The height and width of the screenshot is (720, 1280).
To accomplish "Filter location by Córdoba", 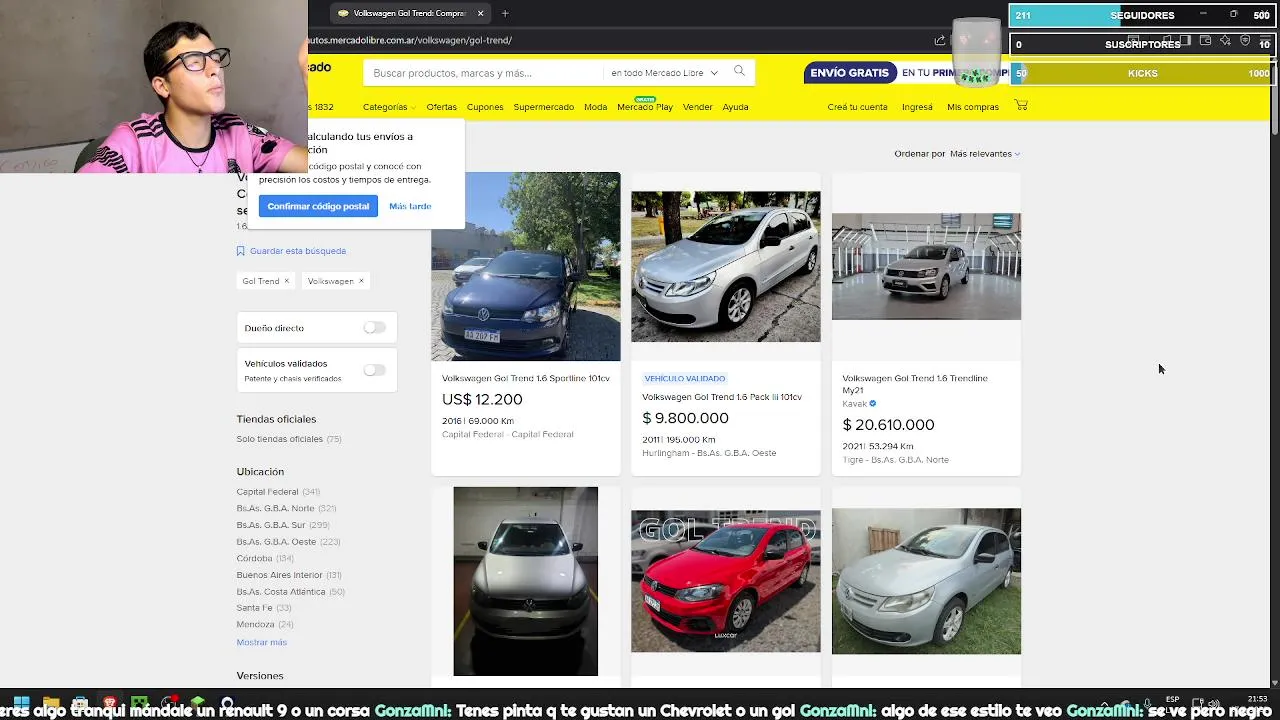I will pos(265,558).
